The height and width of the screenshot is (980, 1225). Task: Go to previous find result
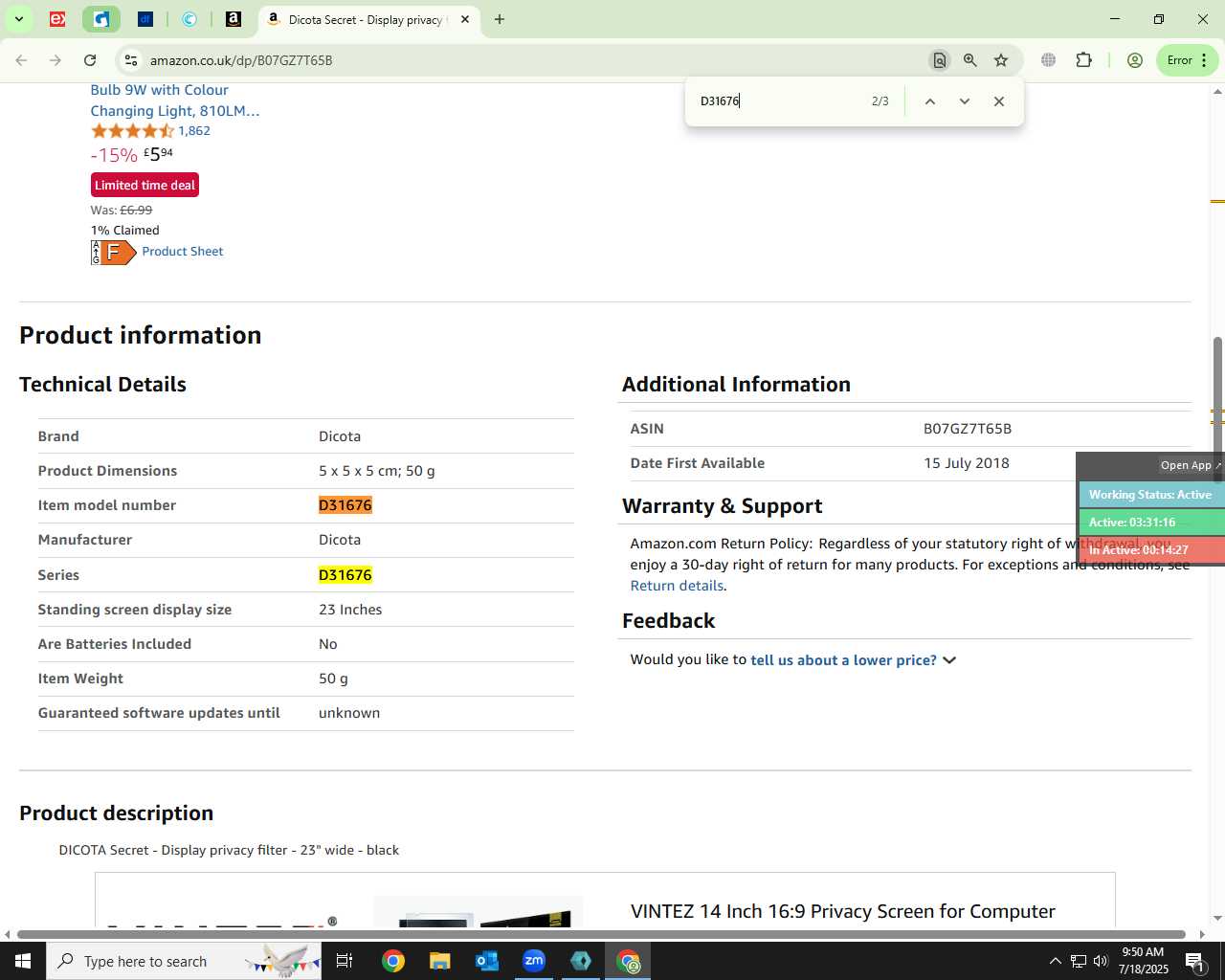point(929,101)
